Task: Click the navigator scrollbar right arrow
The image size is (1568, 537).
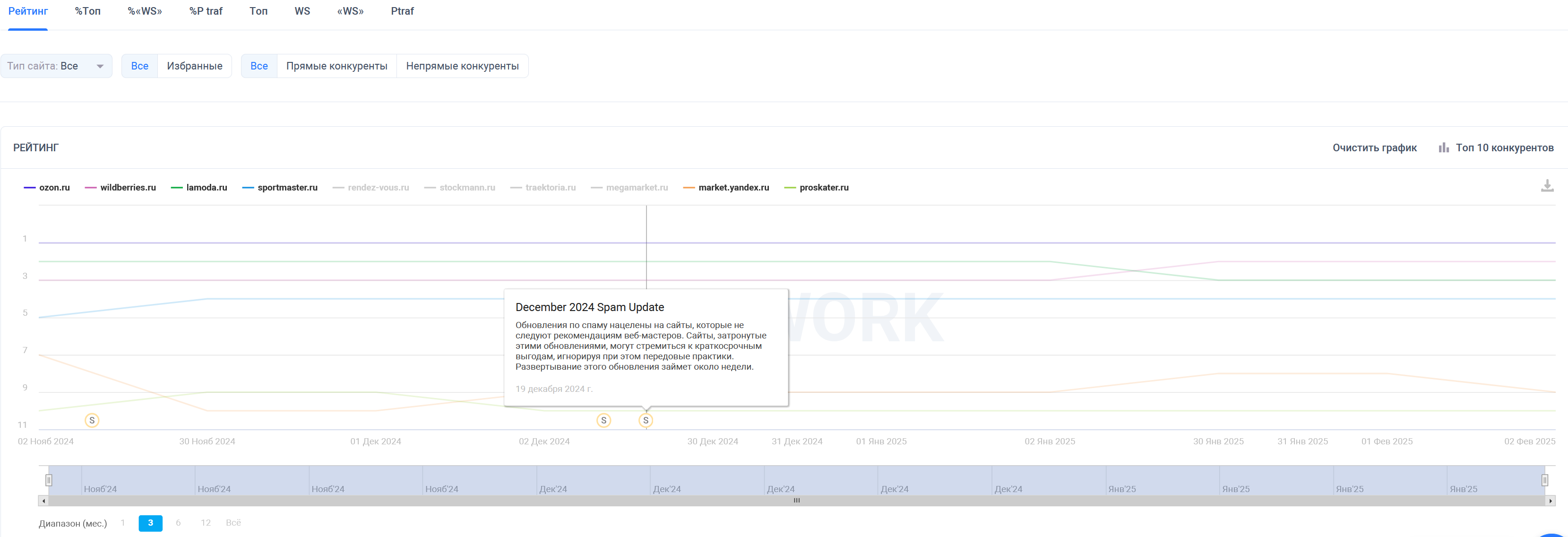Action: tap(1550, 501)
